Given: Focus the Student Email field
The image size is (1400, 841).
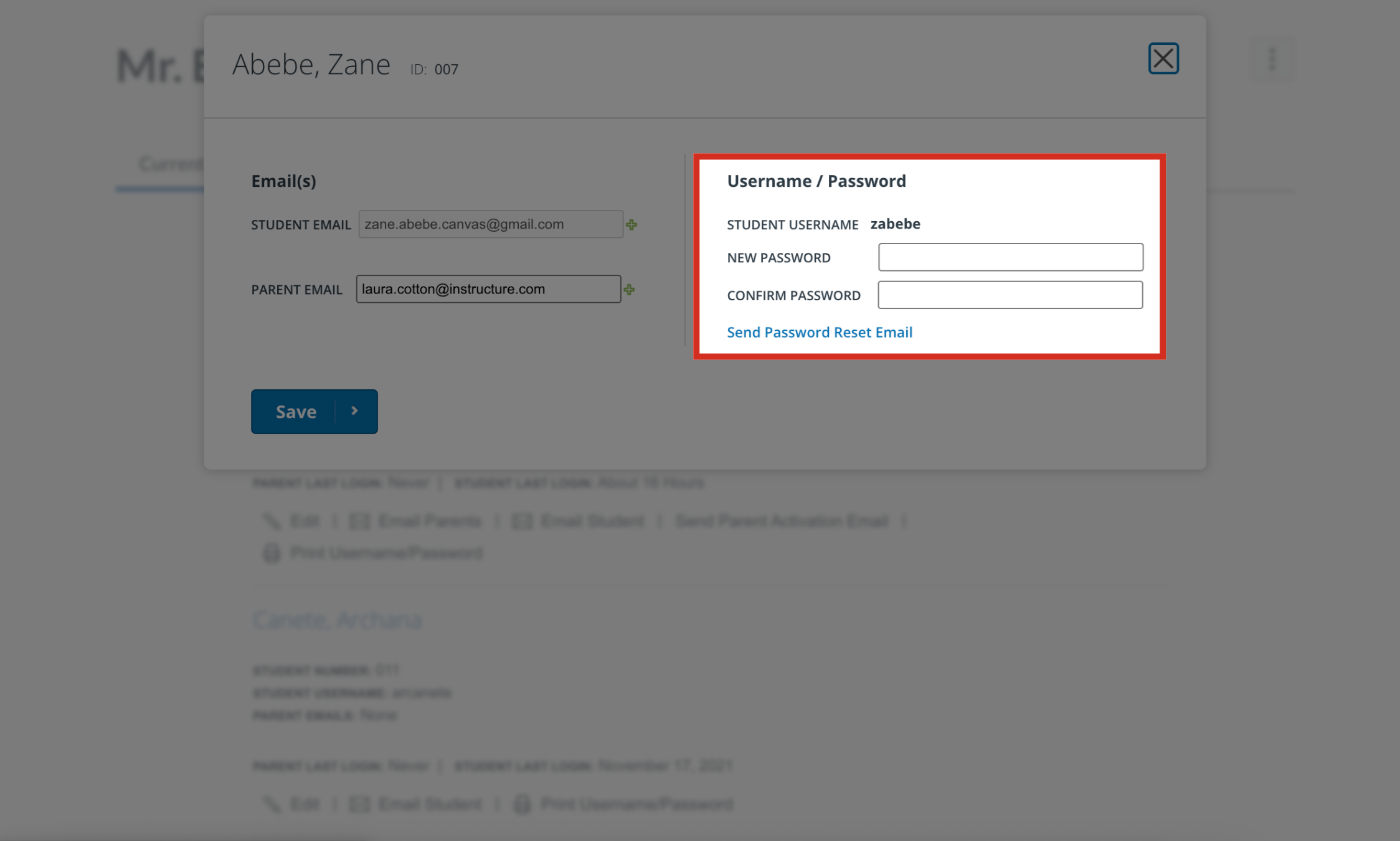Looking at the screenshot, I should pos(490,224).
